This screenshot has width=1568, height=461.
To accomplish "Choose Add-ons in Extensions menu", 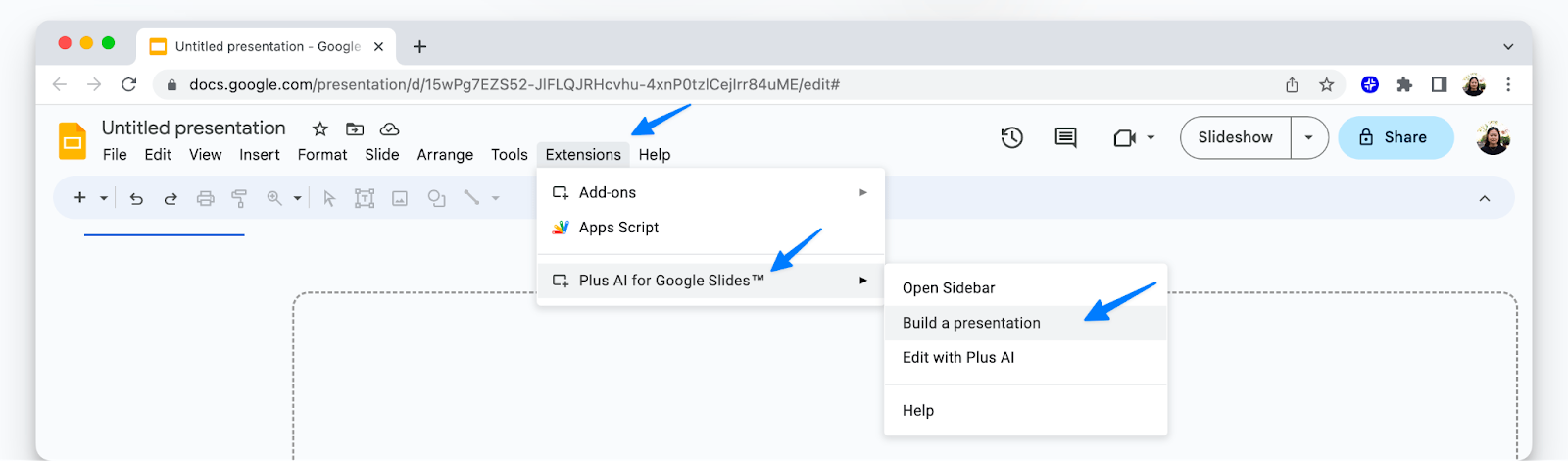I will (x=710, y=192).
